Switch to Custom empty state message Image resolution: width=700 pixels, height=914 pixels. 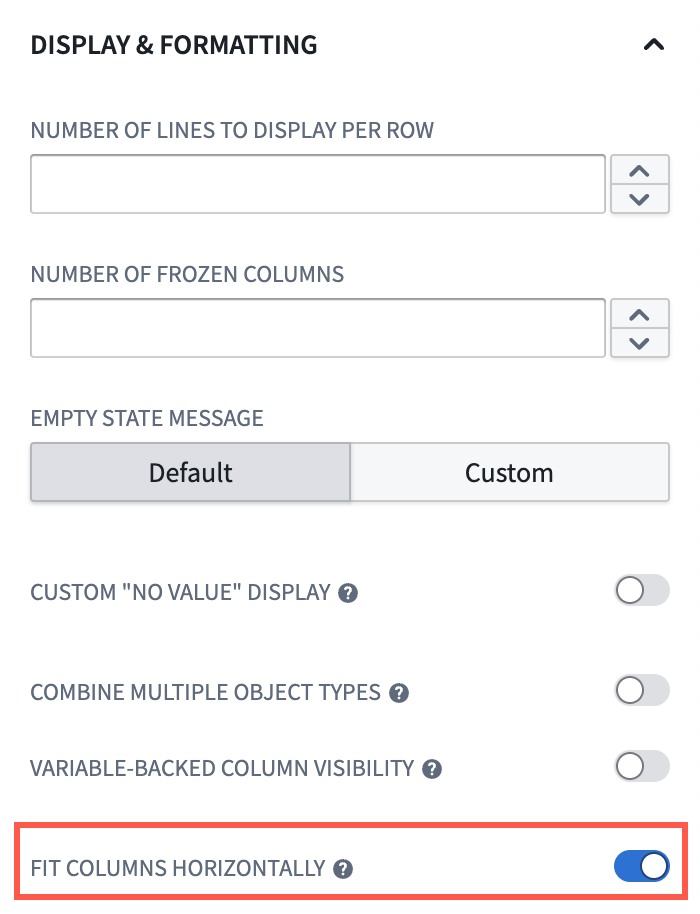510,471
